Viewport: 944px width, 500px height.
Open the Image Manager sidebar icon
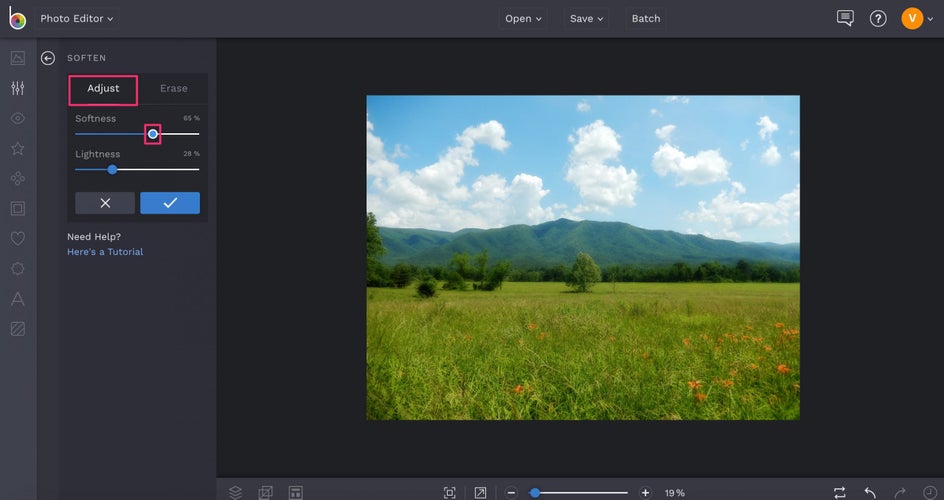click(x=17, y=58)
